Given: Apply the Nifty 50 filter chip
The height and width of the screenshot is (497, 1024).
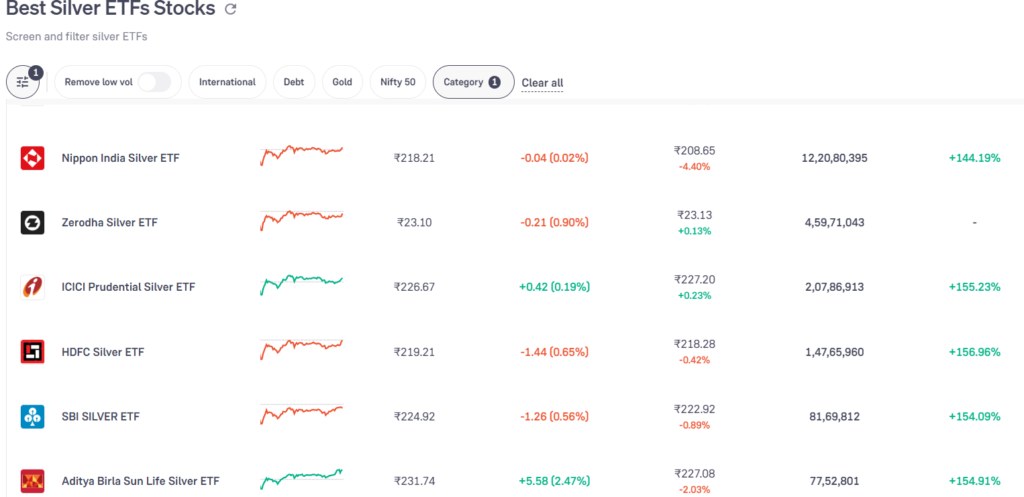Looking at the screenshot, I should coord(397,82).
